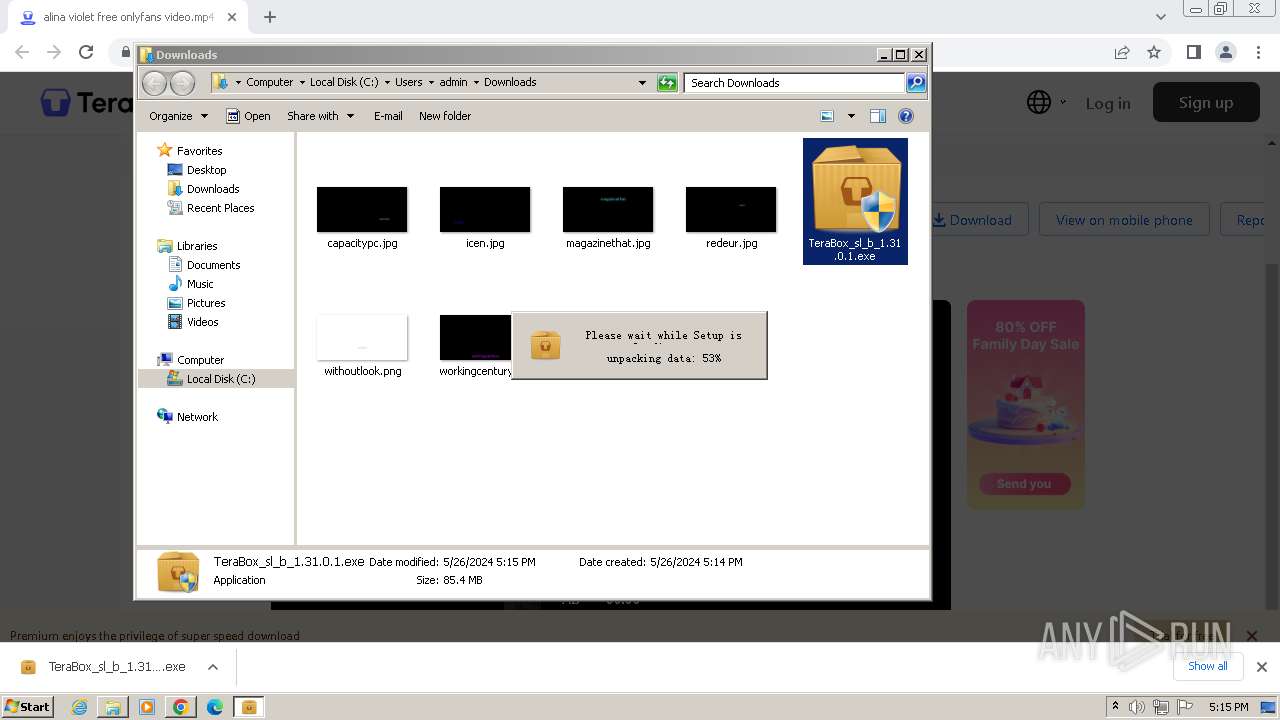The width and height of the screenshot is (1280, 720).
Task: Toggle Chrome's side panel icon
Action: [x=1194, y=52]
